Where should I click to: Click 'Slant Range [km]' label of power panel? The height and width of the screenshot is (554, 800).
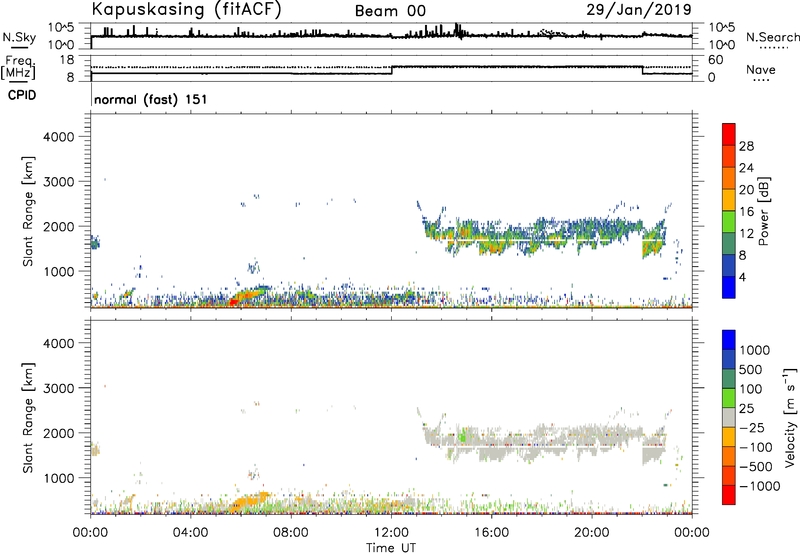click(28, 211)
